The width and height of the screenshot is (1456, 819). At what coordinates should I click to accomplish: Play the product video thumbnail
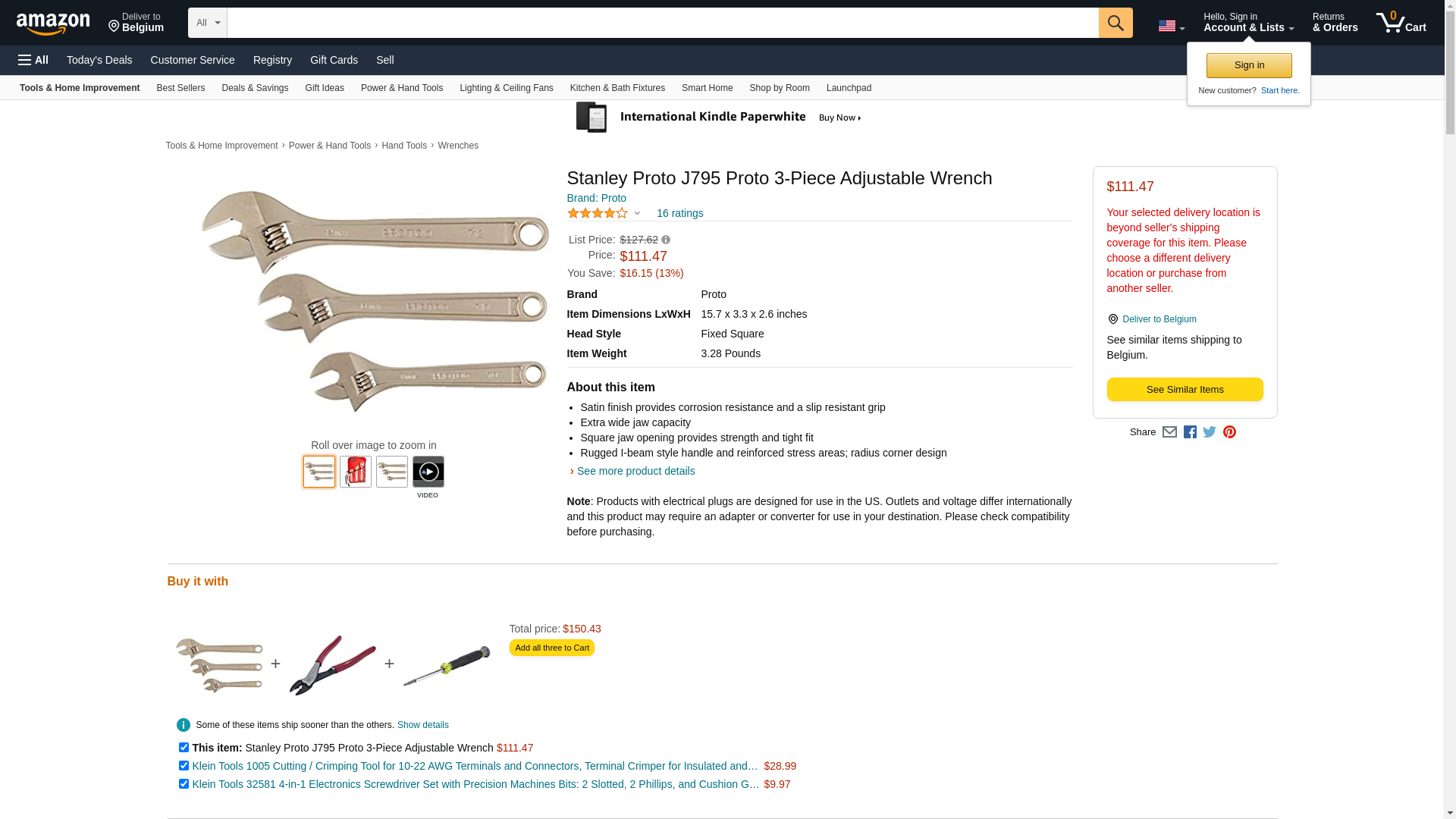(x=428, y=472)
